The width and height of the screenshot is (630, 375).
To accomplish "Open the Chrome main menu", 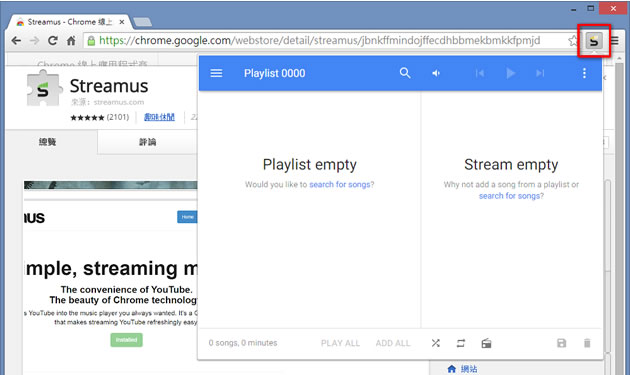I will [615, 41].
